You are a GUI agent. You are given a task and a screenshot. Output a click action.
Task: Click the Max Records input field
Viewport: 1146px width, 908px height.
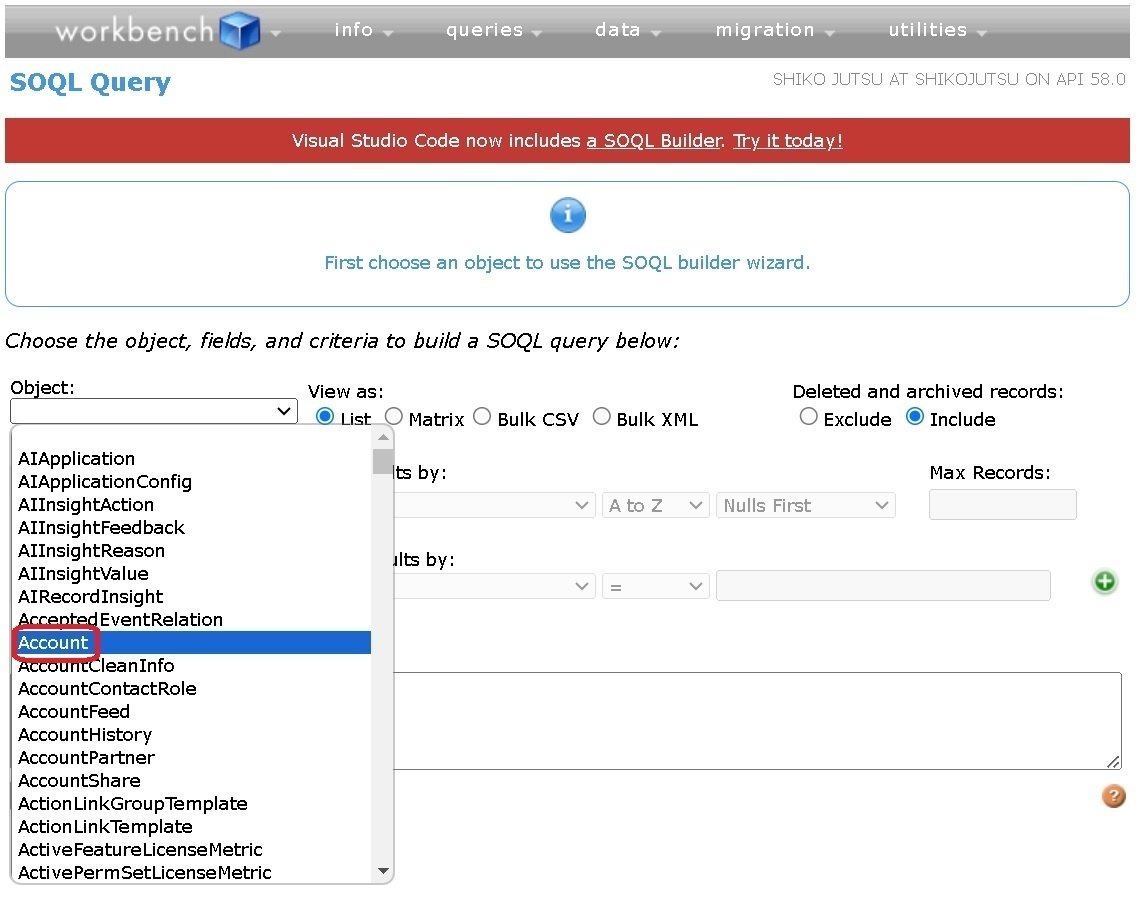pos(1003,504)
